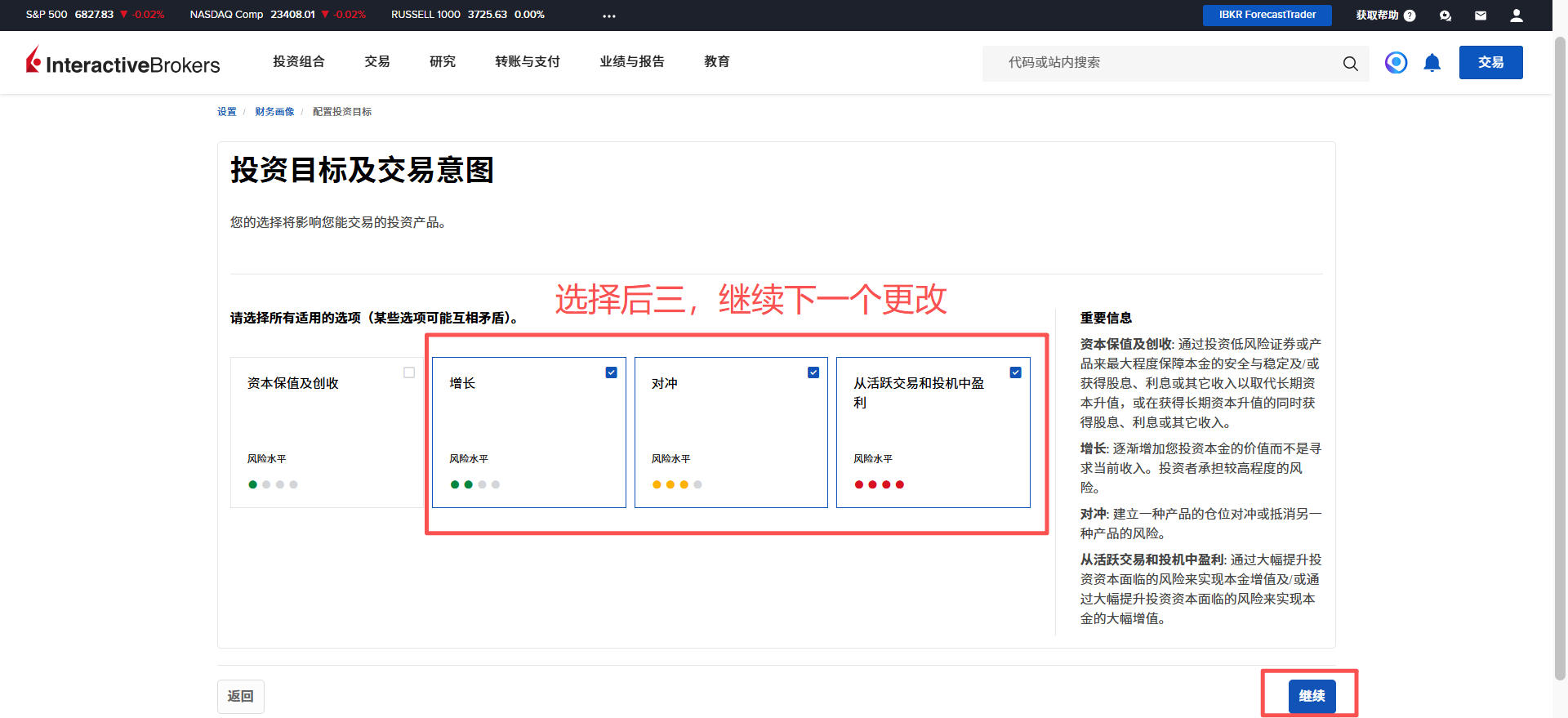The height and width of the screenshot is (718, 1568).
Task: Open the blue circular assistant icon
Action: click(1396, 62)
